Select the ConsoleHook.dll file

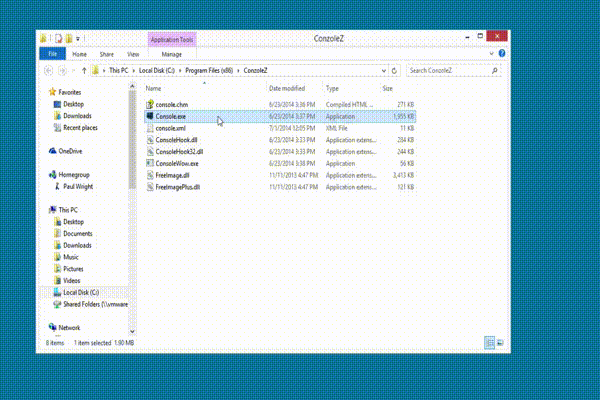click(x=280, y=140)
